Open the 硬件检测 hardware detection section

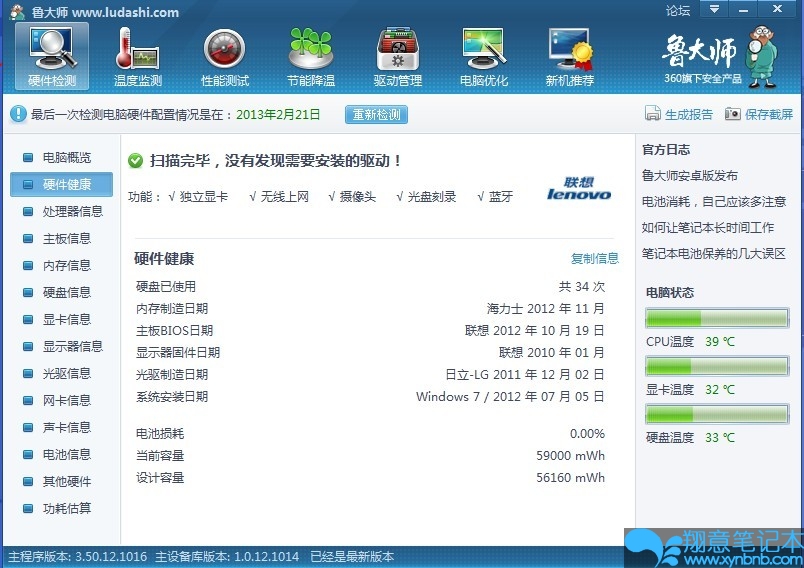[52, 56]
